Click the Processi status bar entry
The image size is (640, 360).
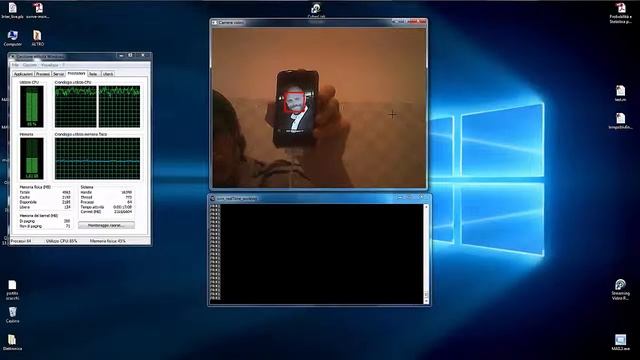tap(21, 241)
